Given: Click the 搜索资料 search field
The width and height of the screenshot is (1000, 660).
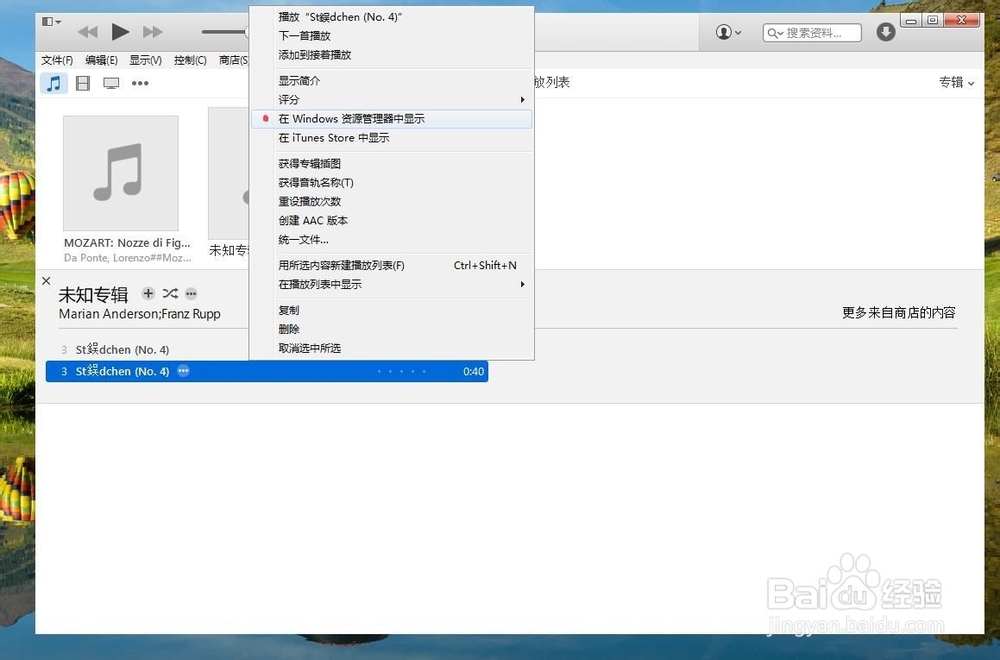Looking at the screenshot, I should pyautogui.click(x=813, y=32).
